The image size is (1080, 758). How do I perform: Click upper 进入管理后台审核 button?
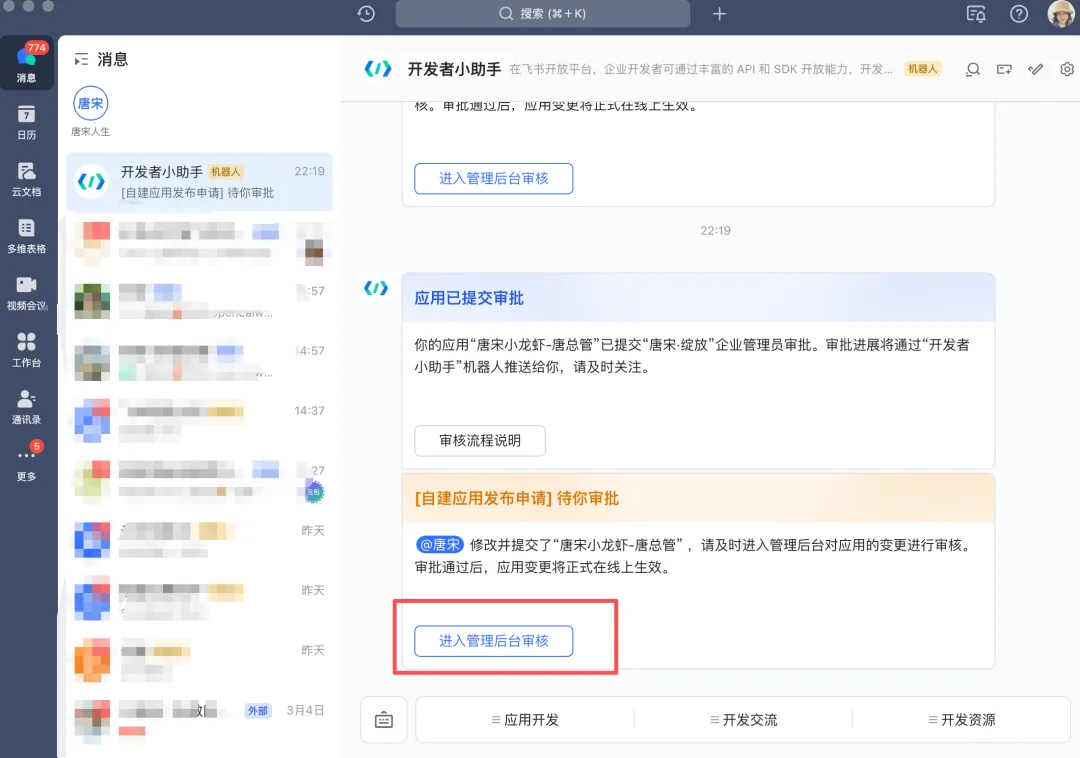(493, 178)
